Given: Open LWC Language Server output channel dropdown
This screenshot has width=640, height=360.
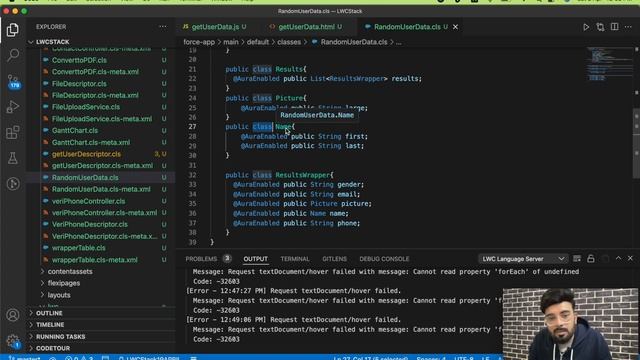Looking at the screenshot, I should [523, 259].
